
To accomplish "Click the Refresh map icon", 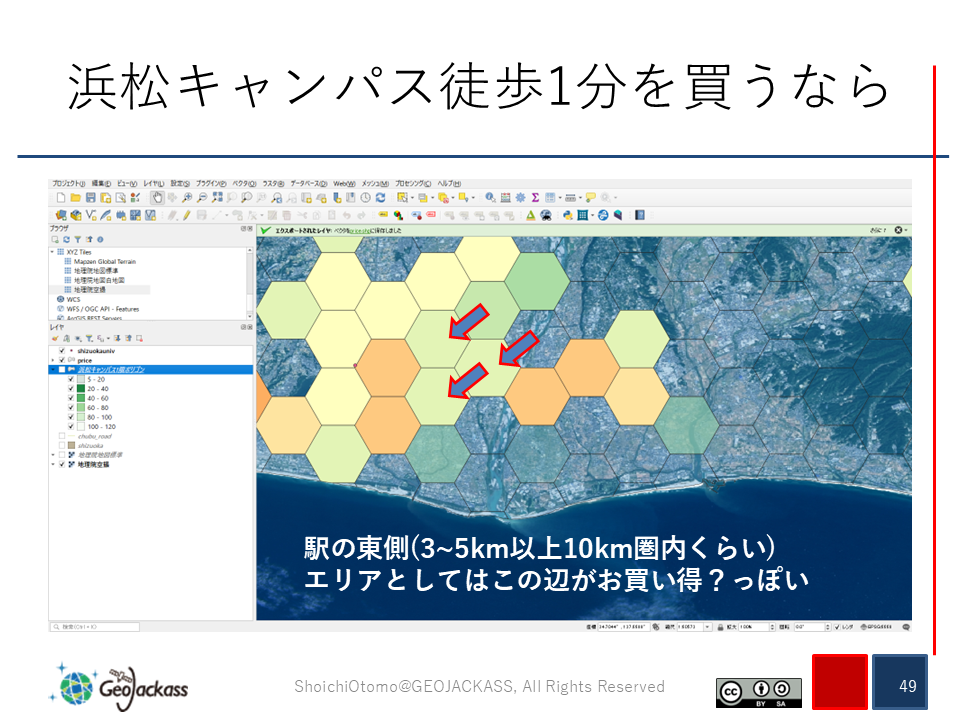I will coord(380,198).
